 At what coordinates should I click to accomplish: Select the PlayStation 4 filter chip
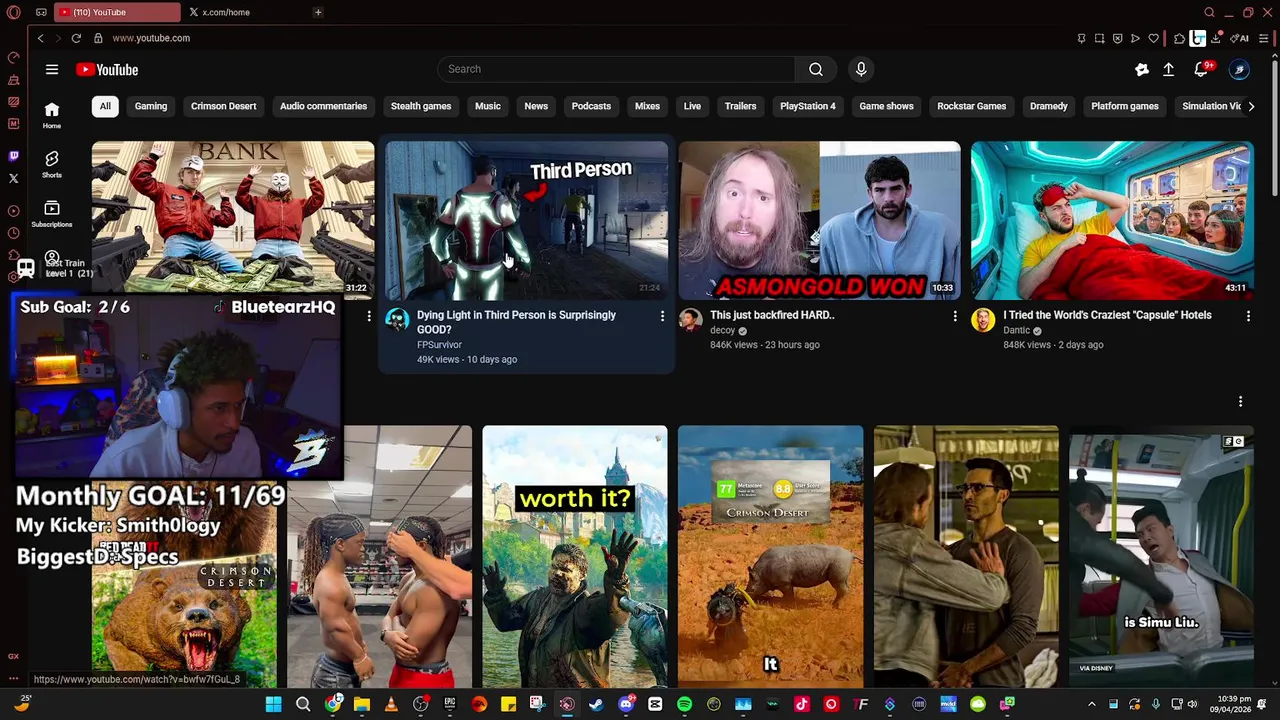point(808,106)
